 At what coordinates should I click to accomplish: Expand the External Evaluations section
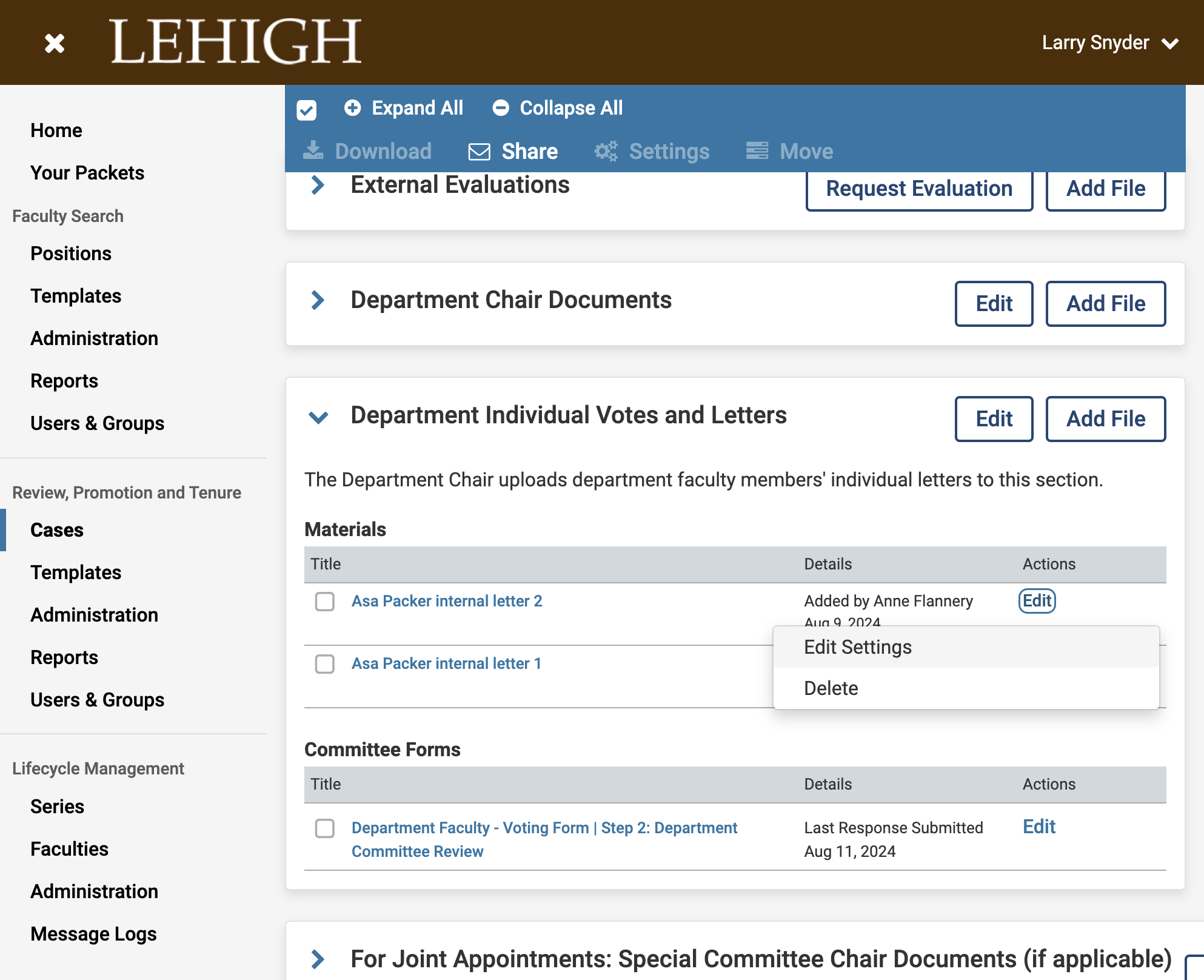click(x=318, y=185)
